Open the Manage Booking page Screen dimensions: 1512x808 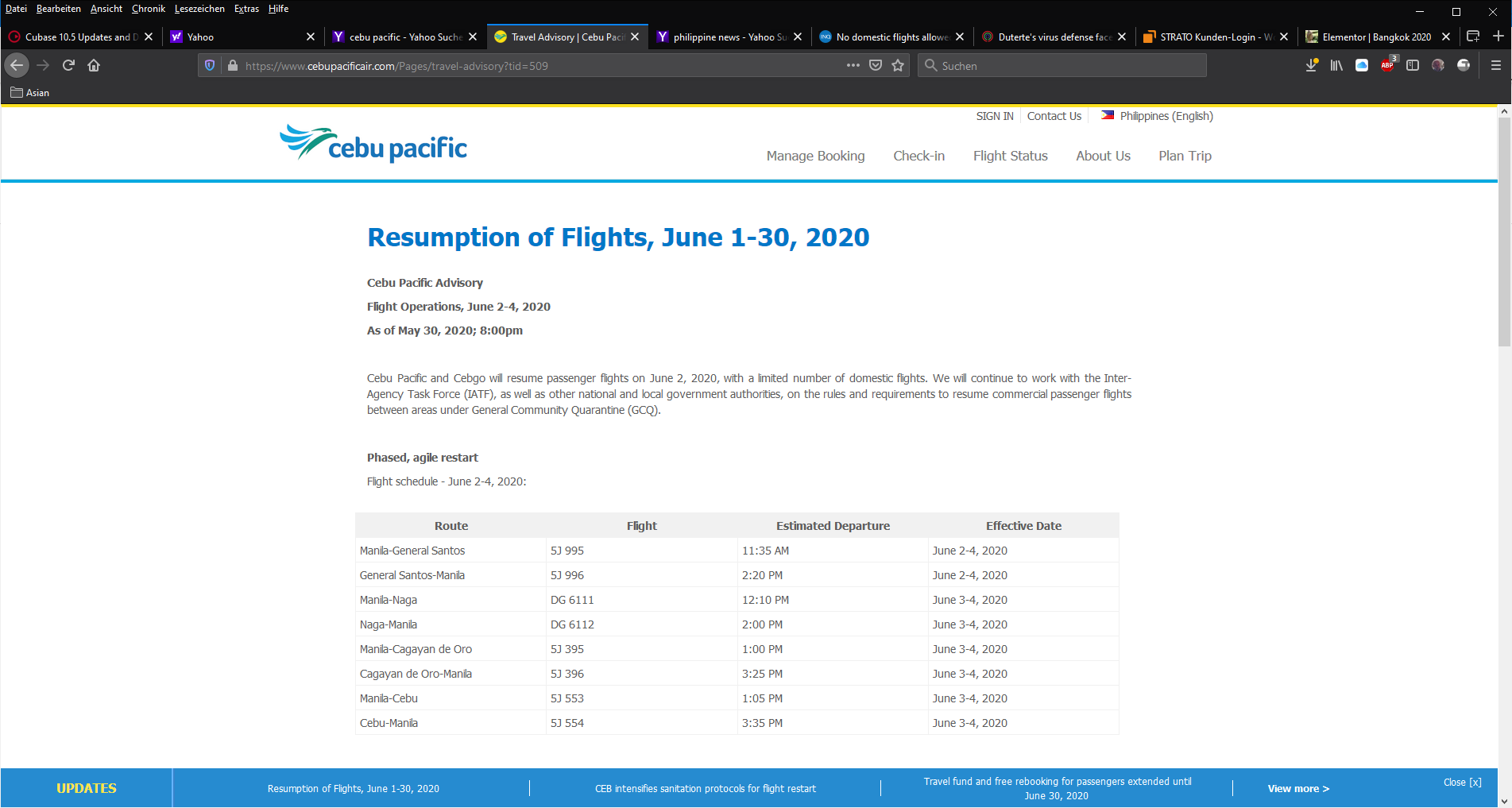click(x=815, y=156)
